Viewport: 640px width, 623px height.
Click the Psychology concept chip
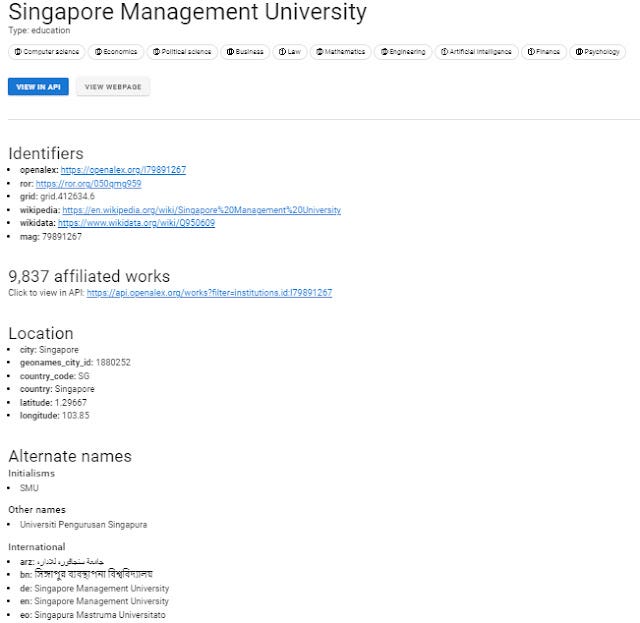(x=598, y=52)
